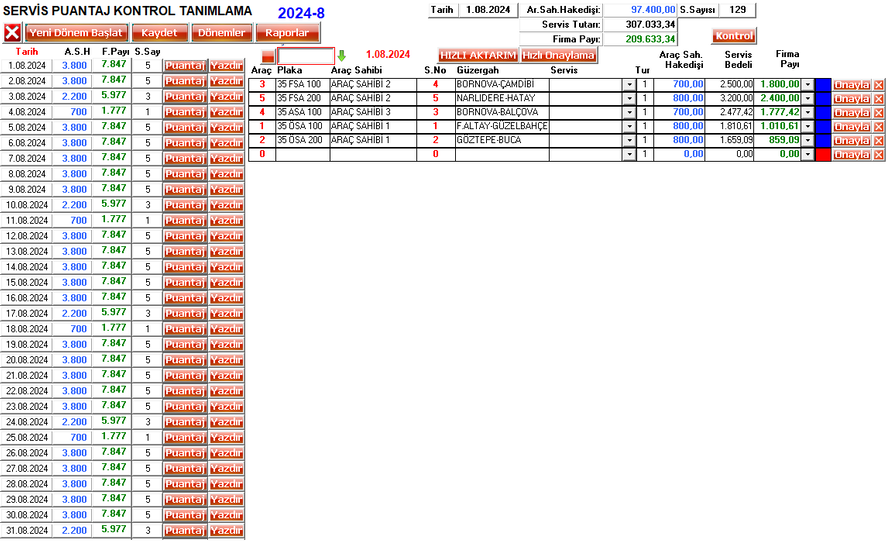This screenshot has width=886, height=541.
Task: Remove the GÖZTEPE-BUCA row using its X icon
Action: point(879,141)
